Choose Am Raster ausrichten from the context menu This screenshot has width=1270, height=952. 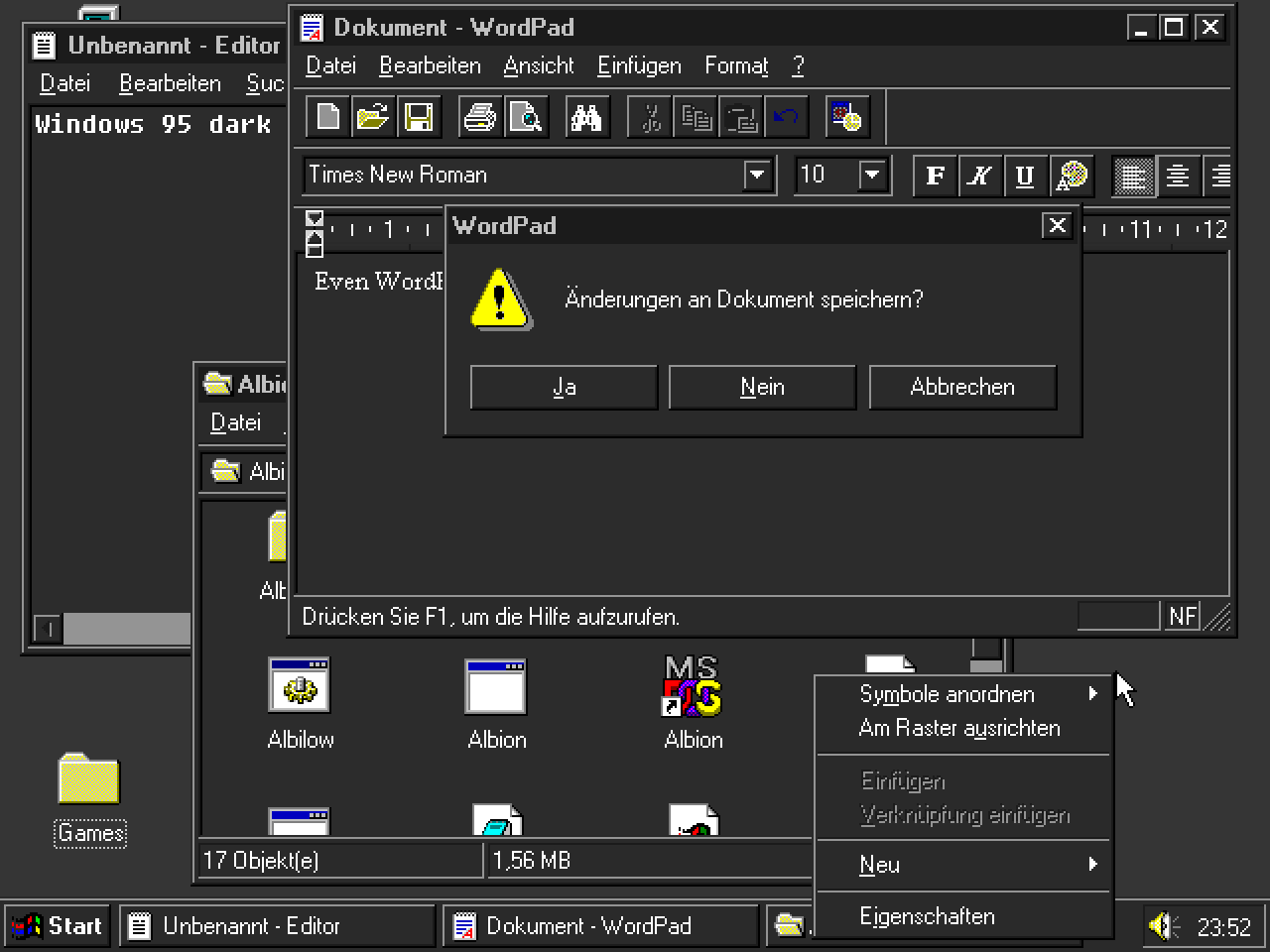[x=962, y=728]
